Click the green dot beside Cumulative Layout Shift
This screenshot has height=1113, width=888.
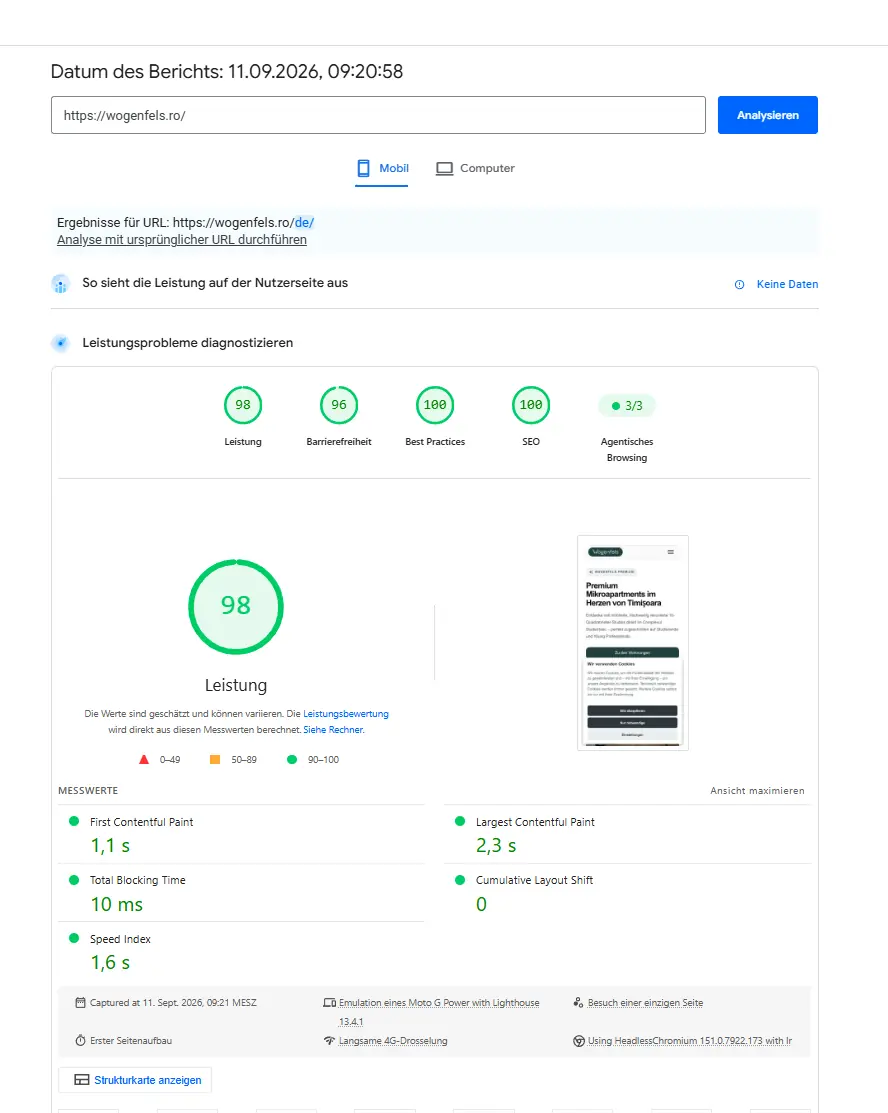[x=460, y=880]
